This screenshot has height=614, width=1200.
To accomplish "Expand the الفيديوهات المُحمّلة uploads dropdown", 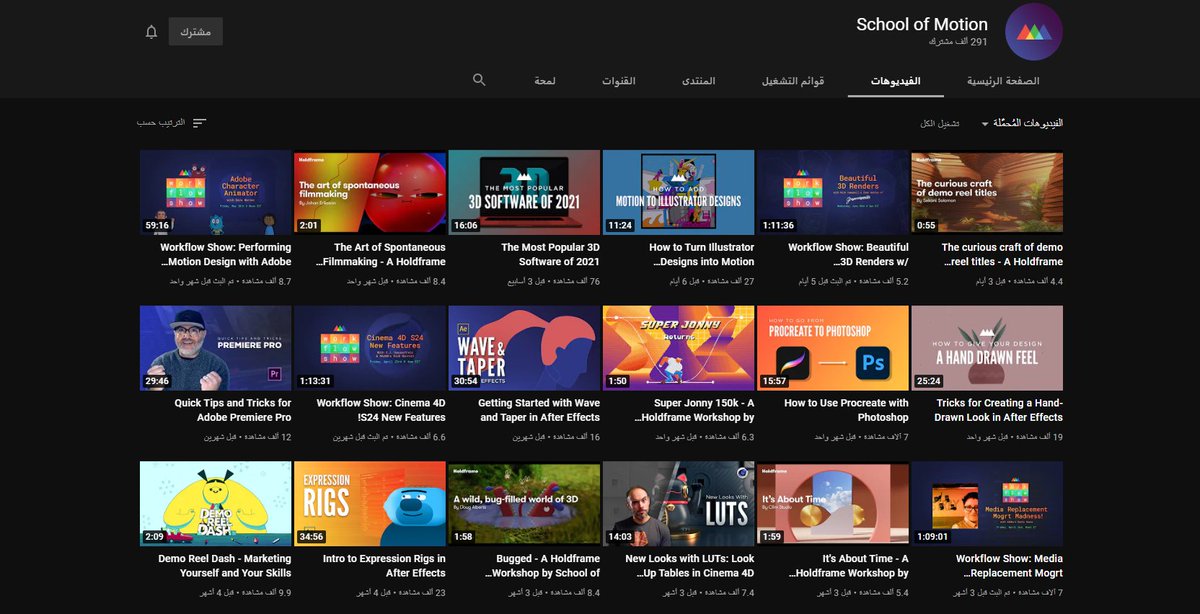I will tap(1022, 123).
